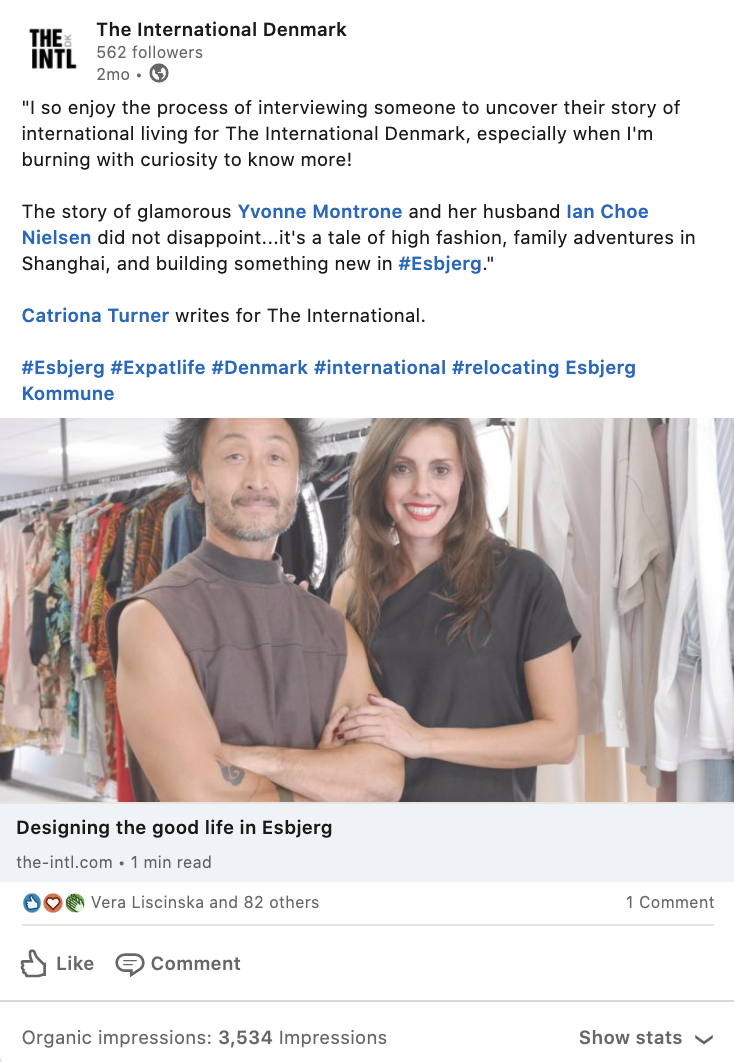Open 'Designing the good life in Esbjerg' title
The height and width of the screenshot is (1062, 734).
[x=174, y=828]
